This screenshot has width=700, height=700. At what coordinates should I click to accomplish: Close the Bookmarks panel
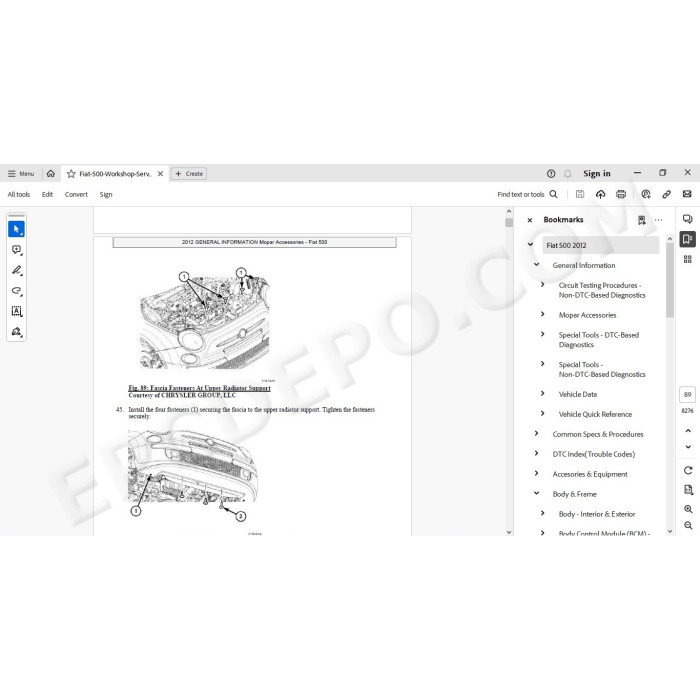[530, 220]
